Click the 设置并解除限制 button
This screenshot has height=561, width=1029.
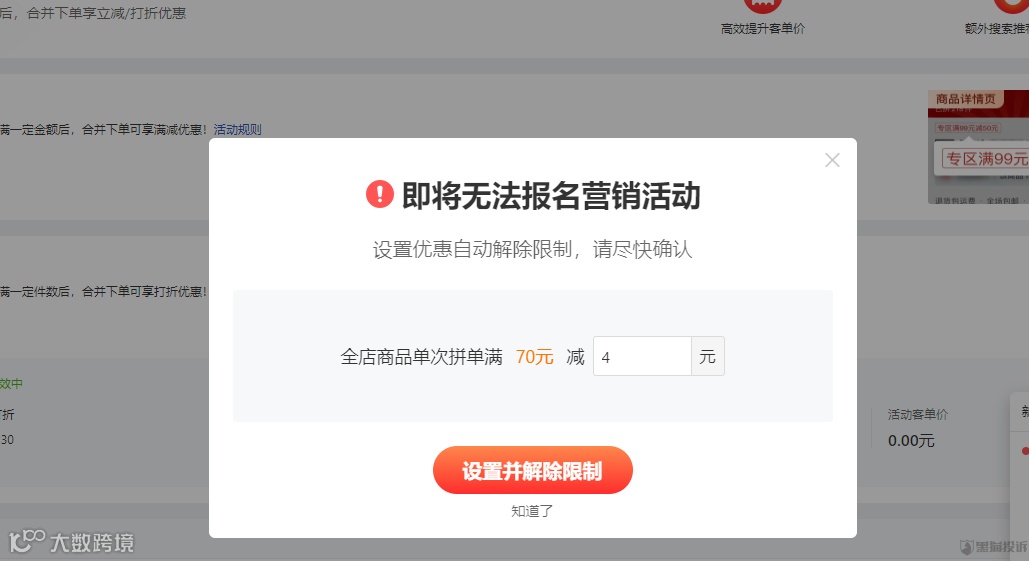click(532, 470)
